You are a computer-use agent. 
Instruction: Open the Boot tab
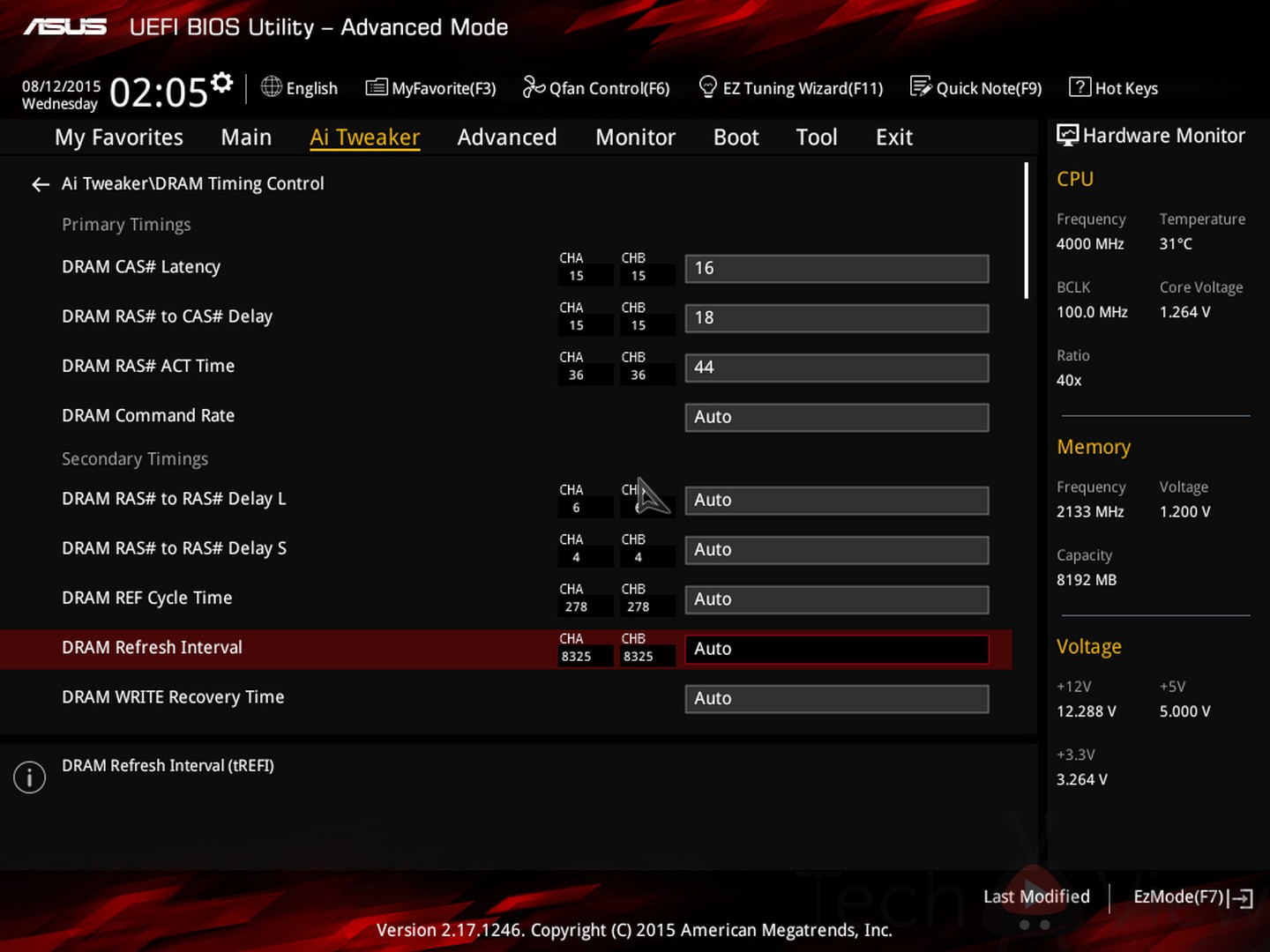(x=736, y=138)
